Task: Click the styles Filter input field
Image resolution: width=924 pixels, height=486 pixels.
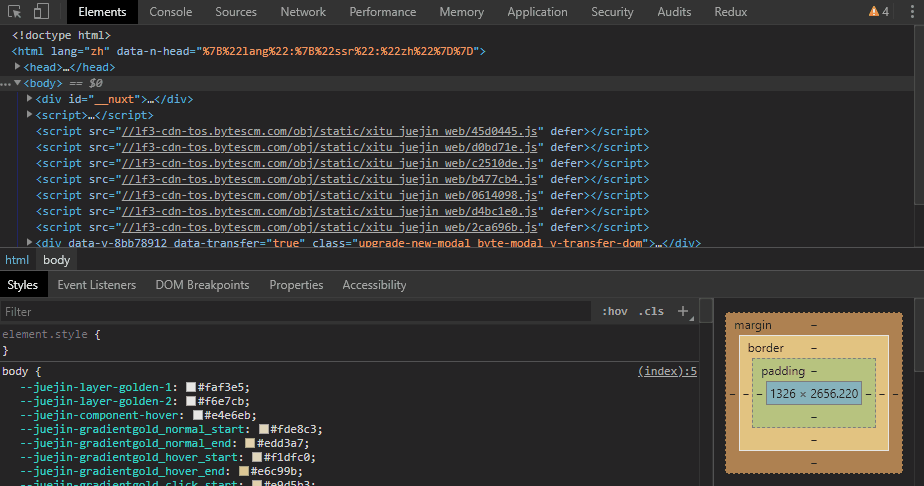Action: (x=296, y=312)
